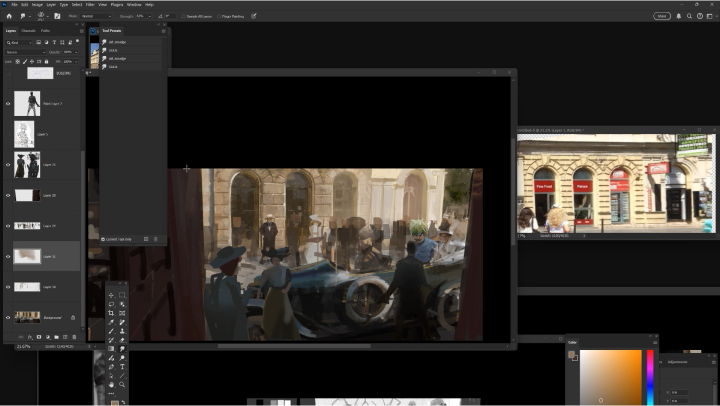This screenshot has height=406, width=720.
Task: Click the pressure-for-size icon in options bar
Action: [x=253, y=16]
